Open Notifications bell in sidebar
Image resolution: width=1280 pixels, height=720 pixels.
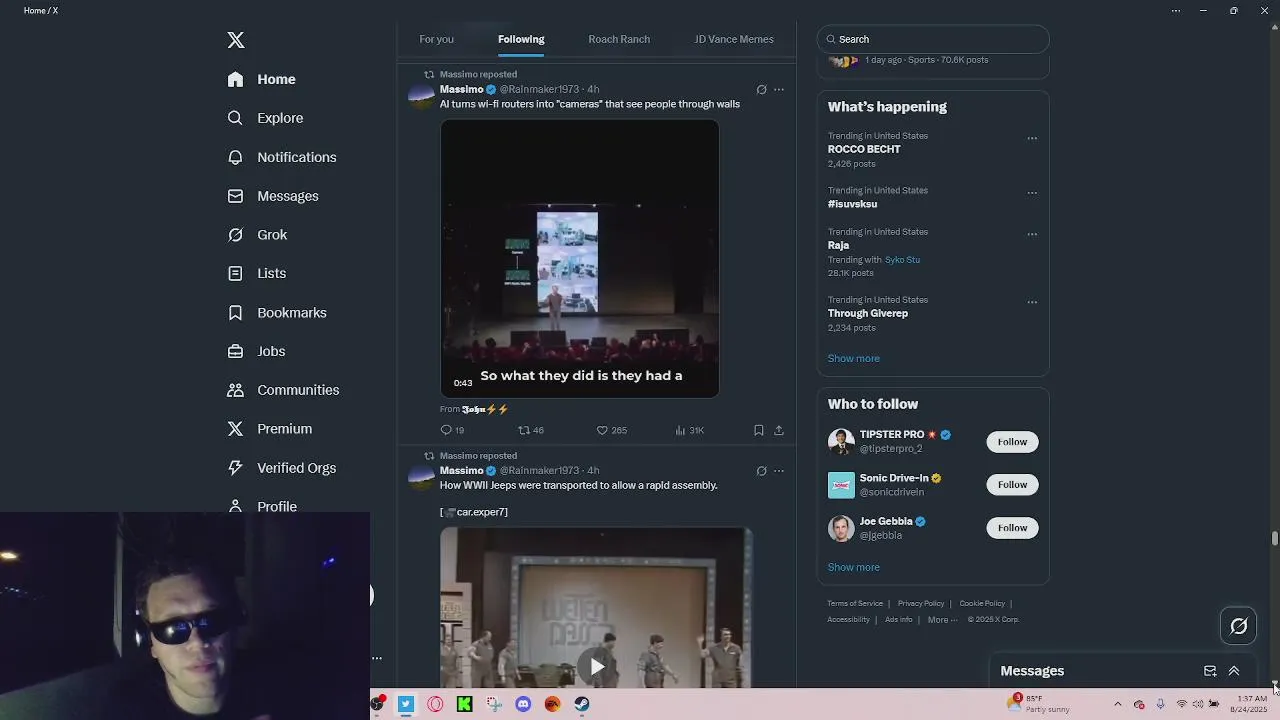[x=282, y=157]
